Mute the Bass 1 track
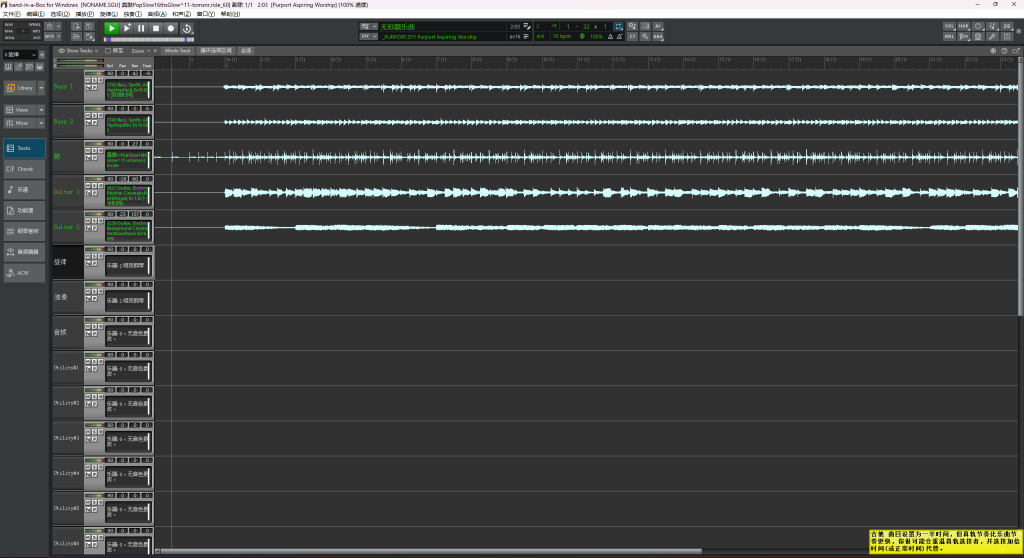 [x=87, y=82]
